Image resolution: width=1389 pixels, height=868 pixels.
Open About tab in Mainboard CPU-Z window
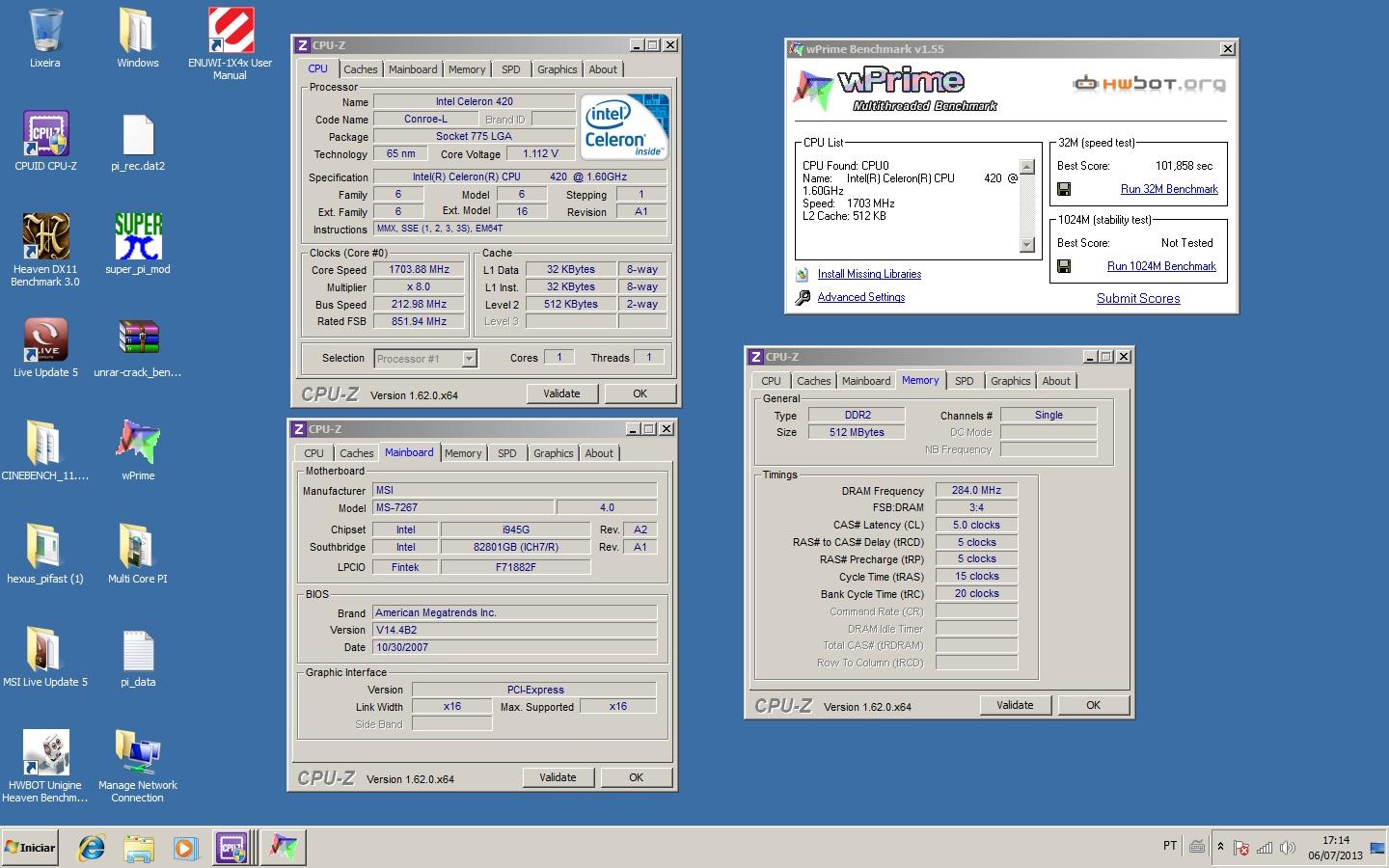599,453
